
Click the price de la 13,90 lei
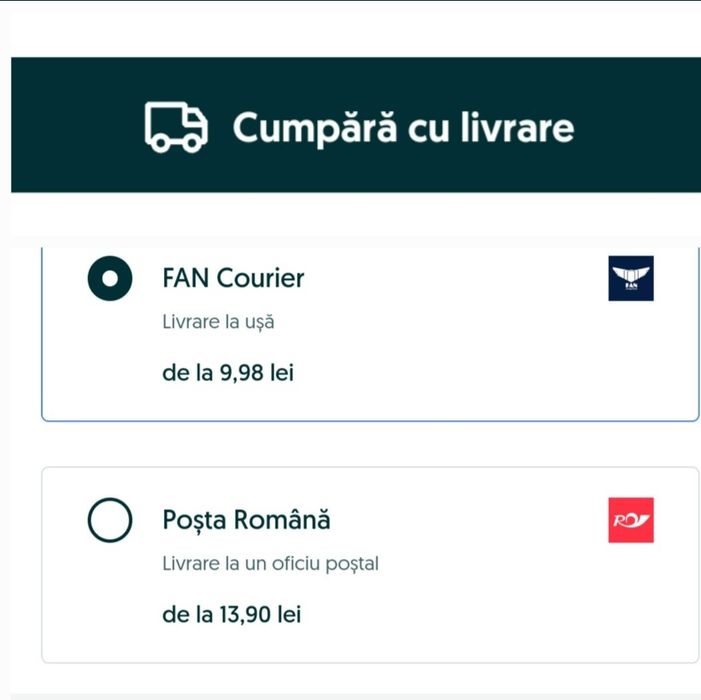(x=231, y=614)
